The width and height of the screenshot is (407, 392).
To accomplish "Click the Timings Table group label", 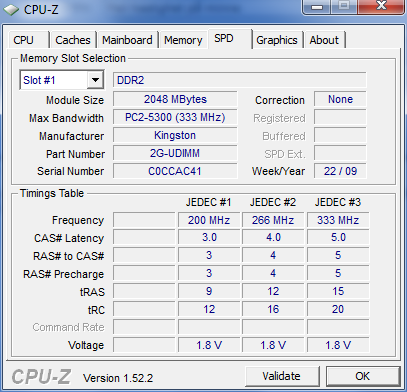I will [52, 193].
